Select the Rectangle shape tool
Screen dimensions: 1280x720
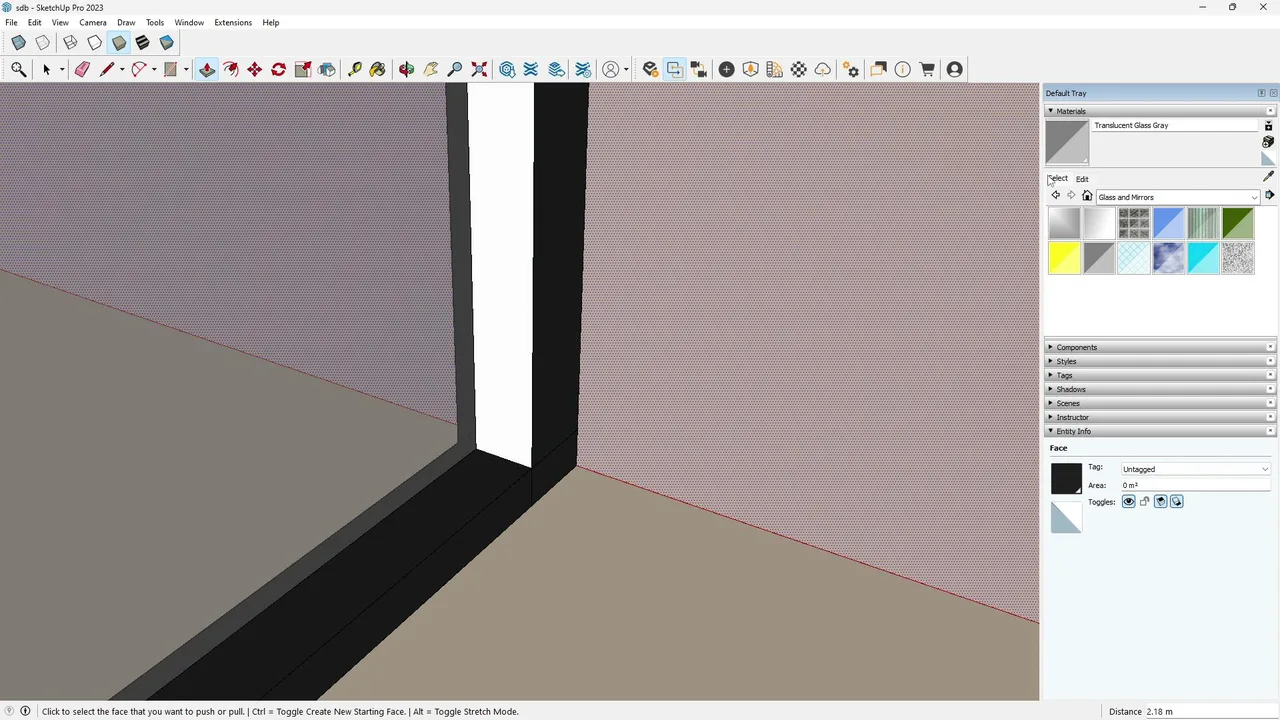[170, 69]
